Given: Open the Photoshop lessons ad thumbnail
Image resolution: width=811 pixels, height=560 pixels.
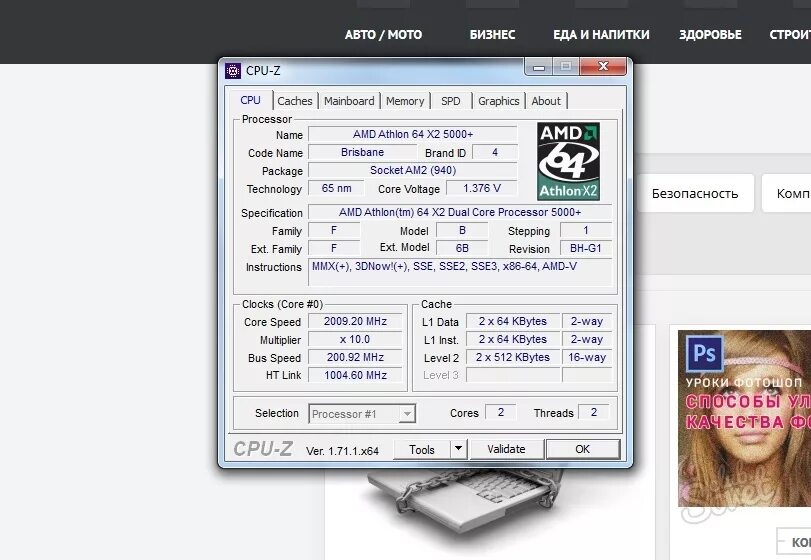Looking at the screenshot, I should point(744,418).
